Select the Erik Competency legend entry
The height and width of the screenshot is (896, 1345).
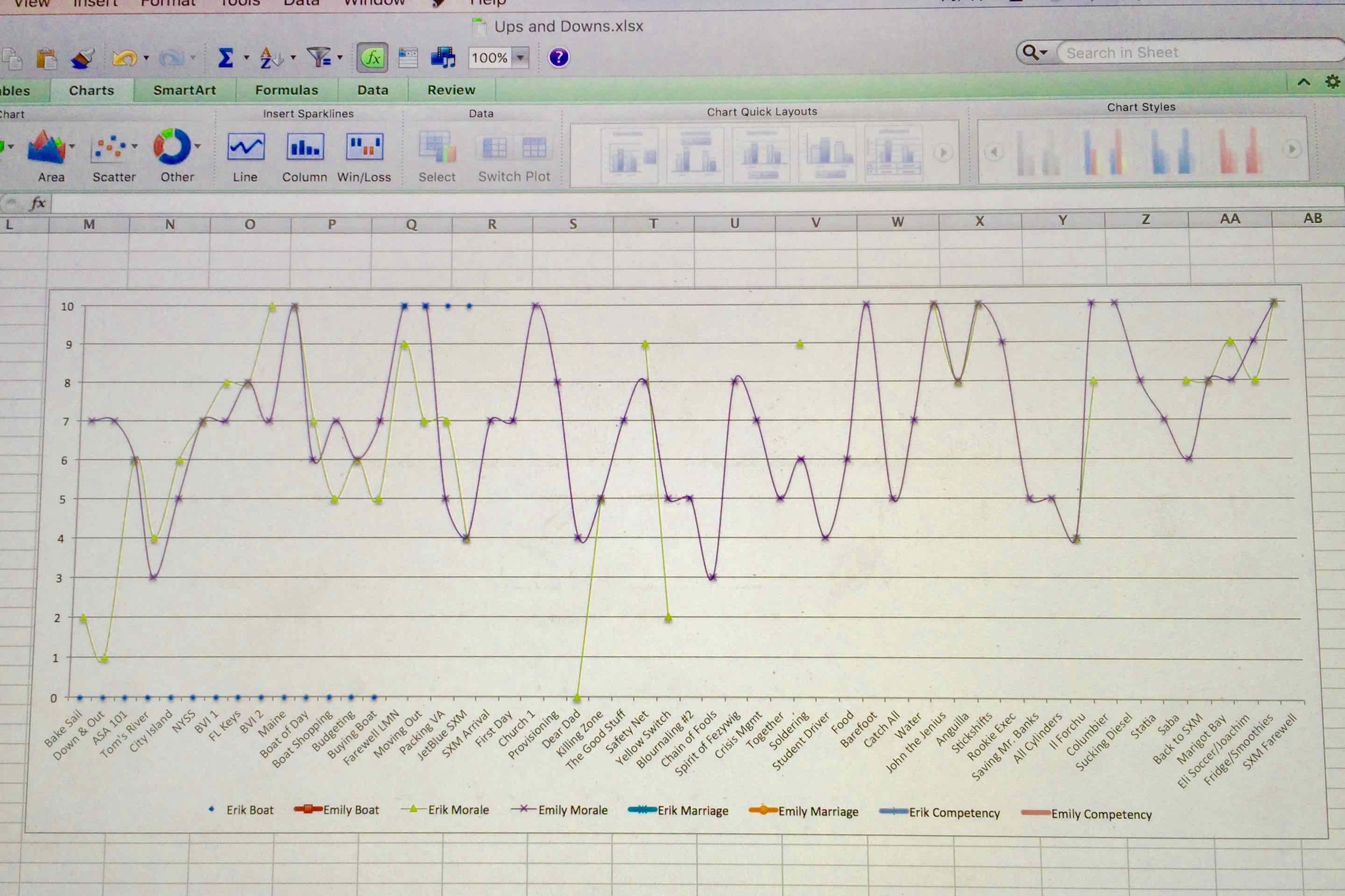(x=940, y=812)
